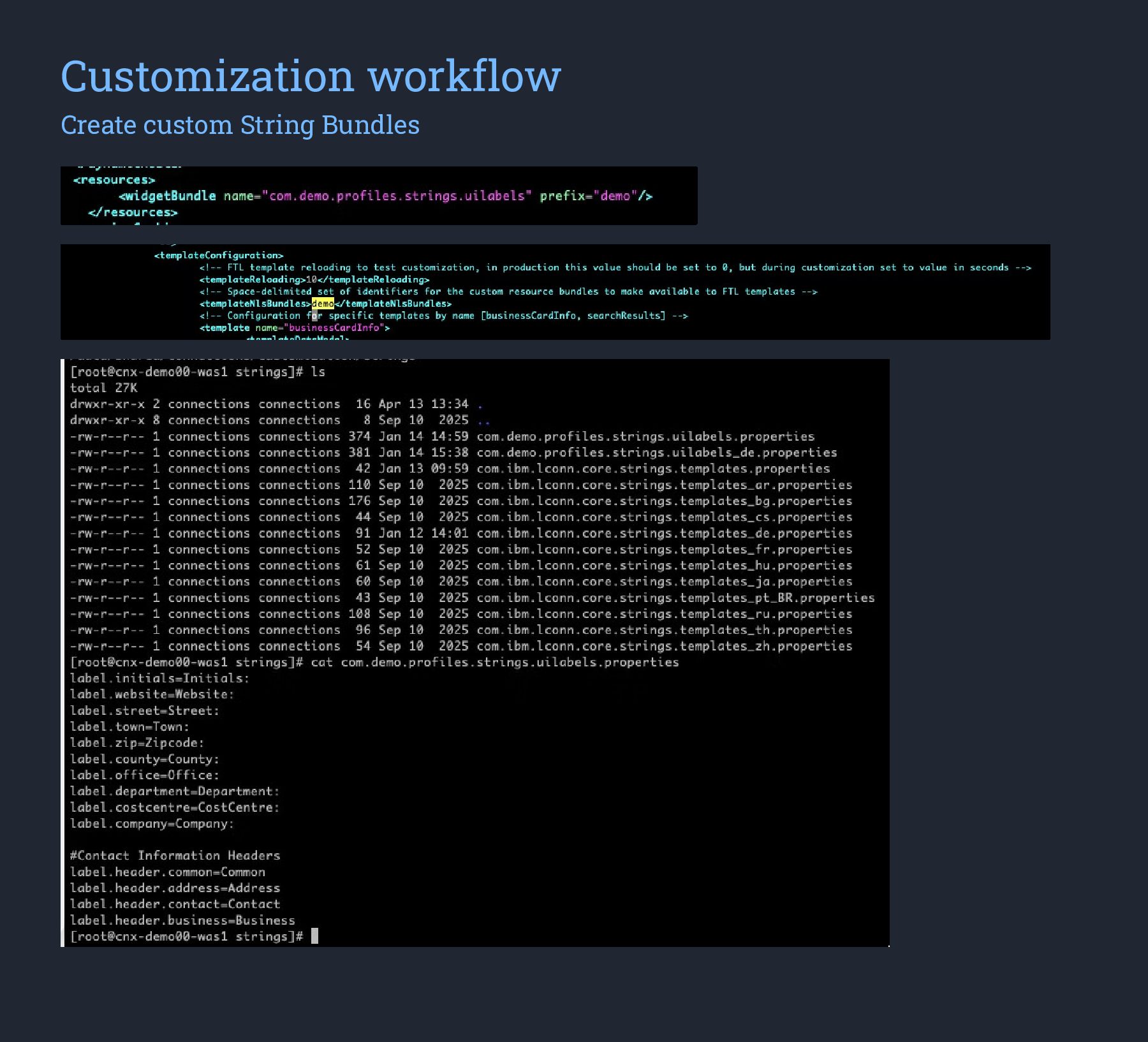The image size is (1148, 1042).
Task: Click the label.header.business=Business line
Action: [182, 920]
